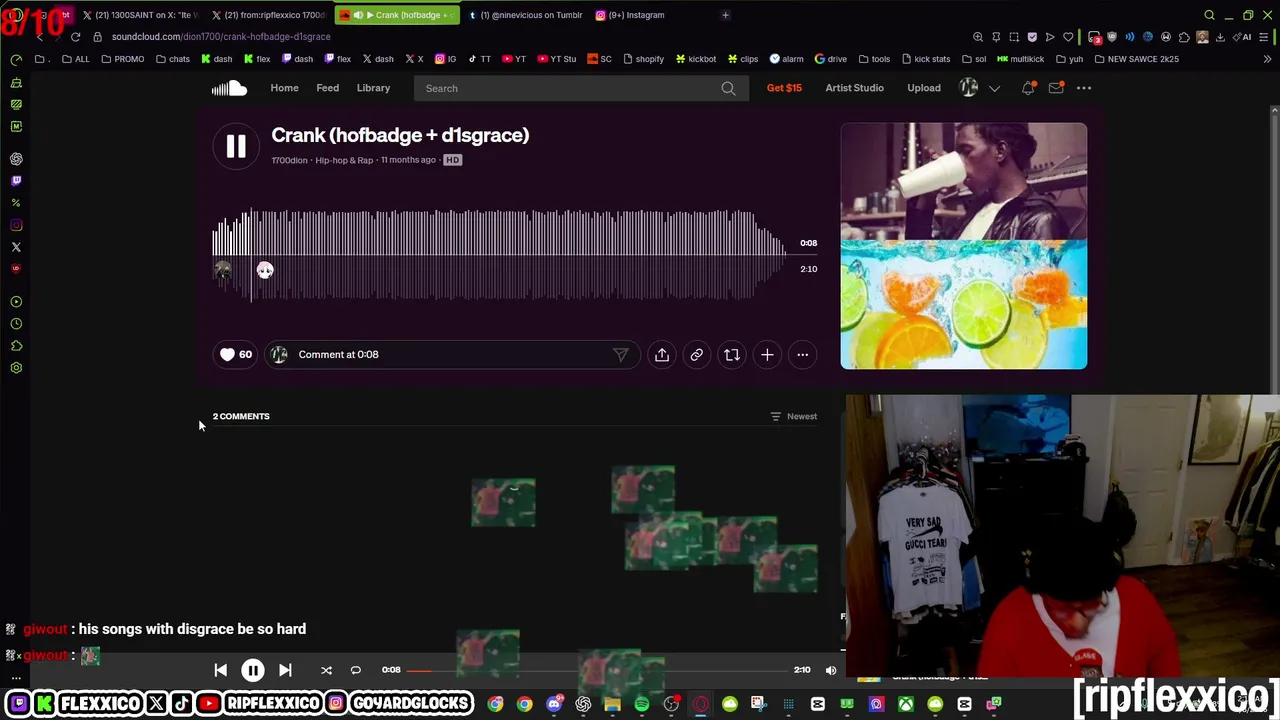
Task: Like the track with the heart button
Action: click(236, 354)
